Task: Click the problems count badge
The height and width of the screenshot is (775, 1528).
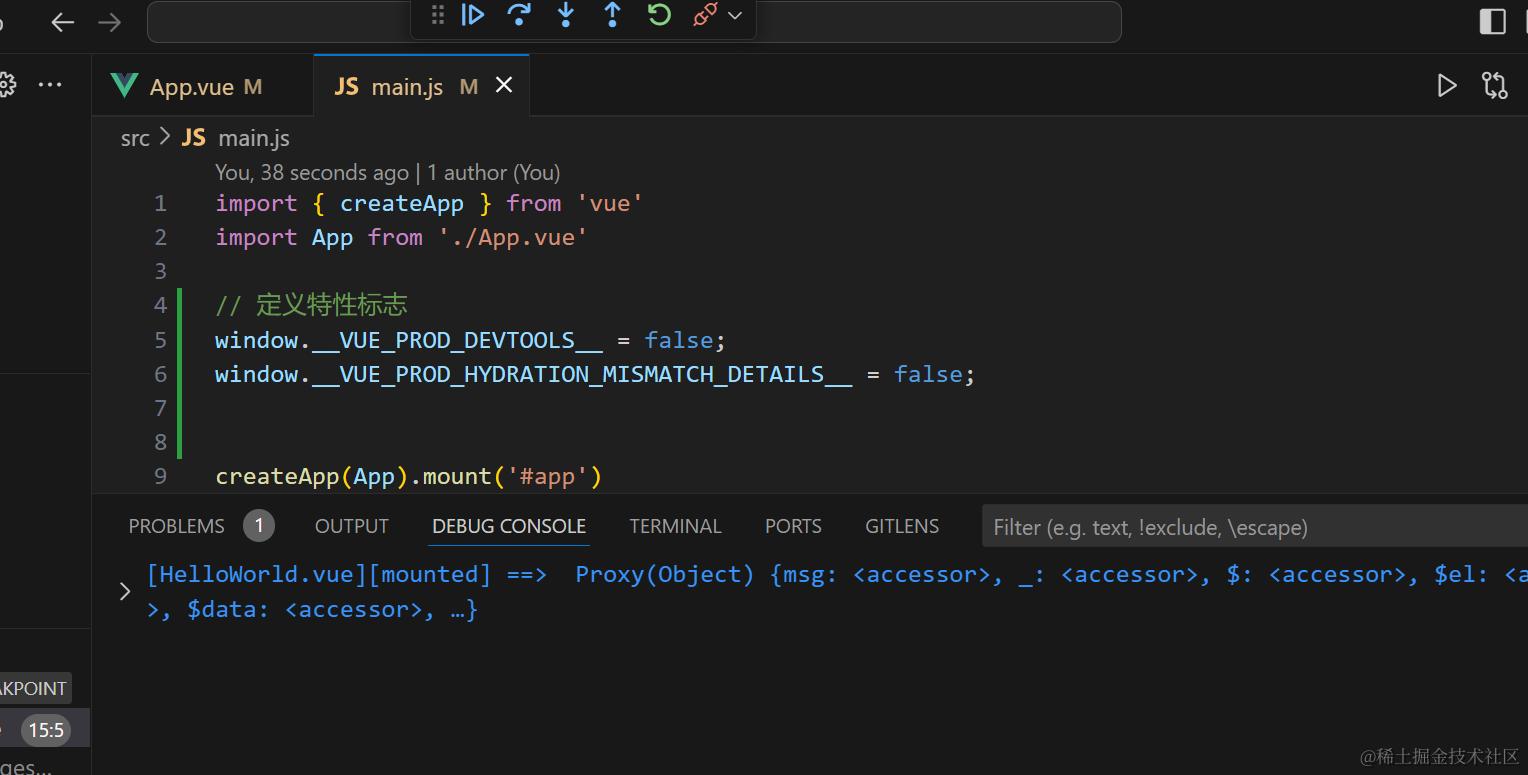Action: (258, 526)
